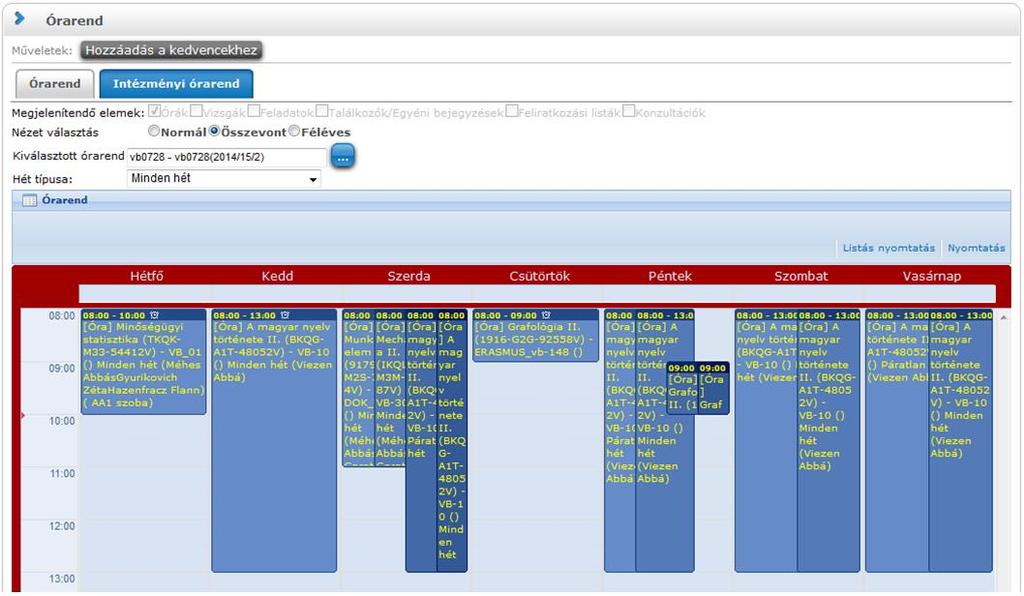The width and height of the screenshot is (1024, 596).
Task: Switch to the Órarend tab
Action: point(55,84)
